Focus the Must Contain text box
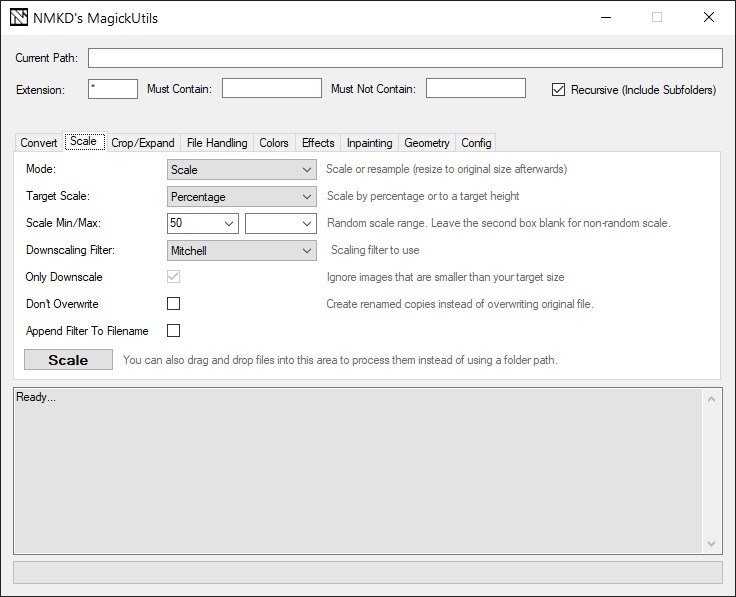Image resolution: width=736 pixels, height=597 pixels. 272,88
